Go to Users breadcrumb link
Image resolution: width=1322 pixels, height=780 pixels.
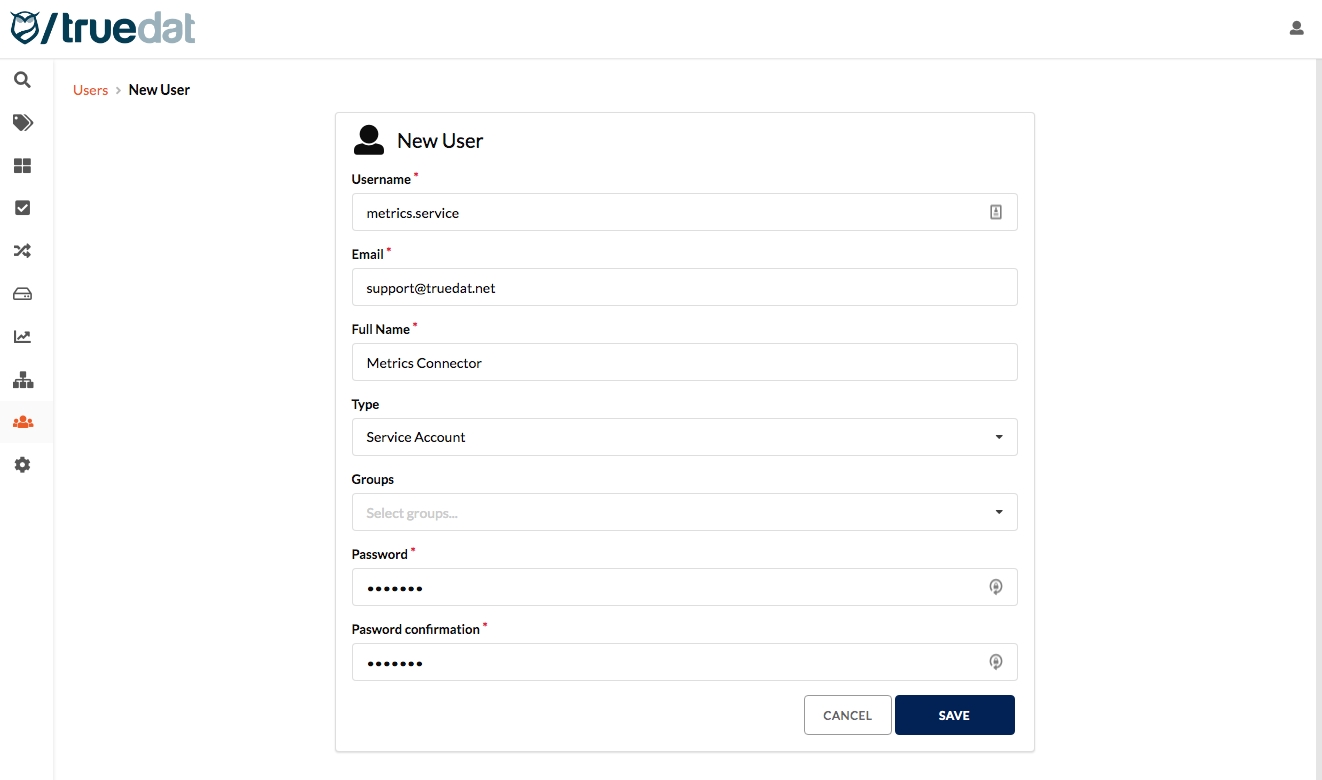90,90
